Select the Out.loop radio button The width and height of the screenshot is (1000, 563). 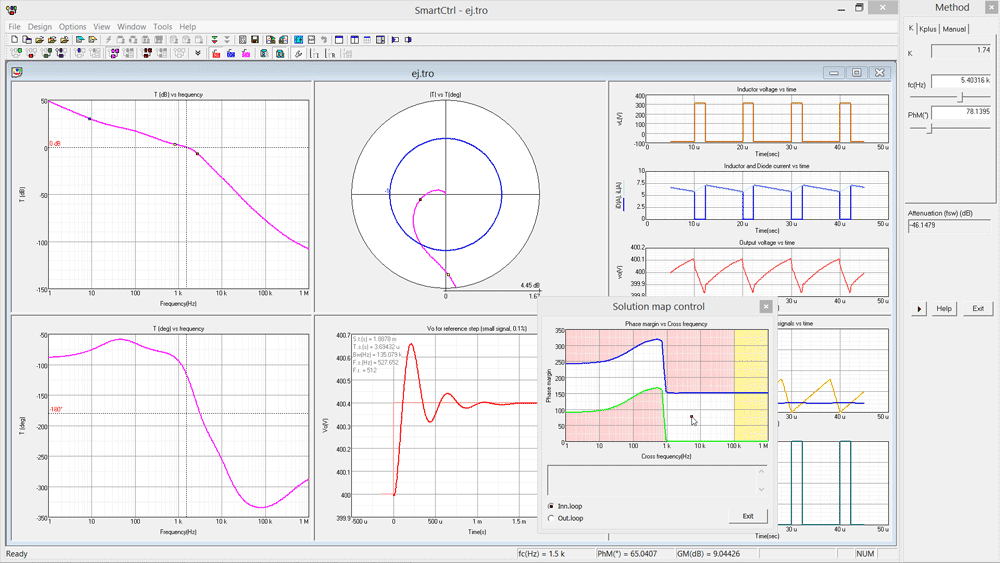pyautogui.click(x=552, y=518)
